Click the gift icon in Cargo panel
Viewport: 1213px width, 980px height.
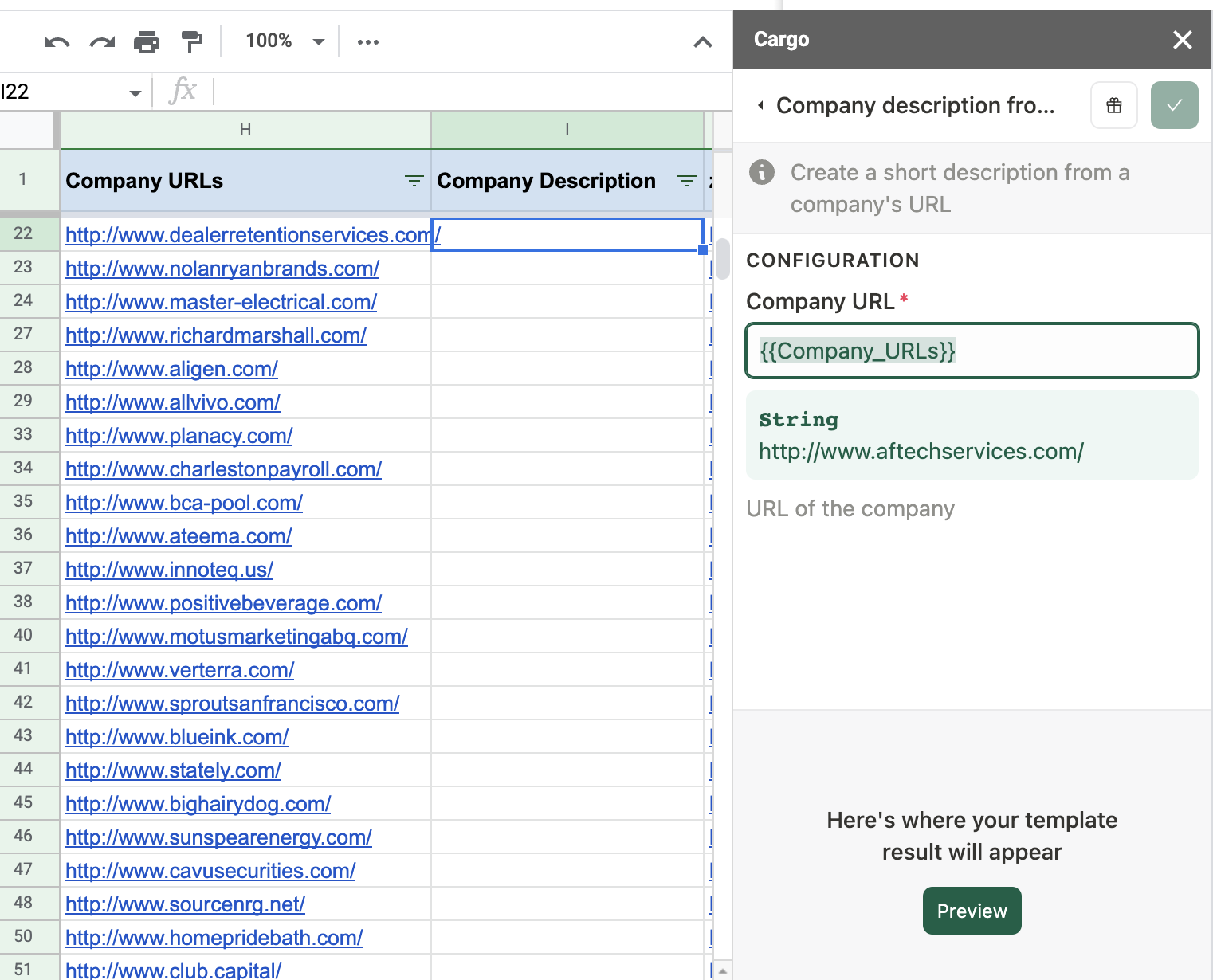click(1113, 105)
